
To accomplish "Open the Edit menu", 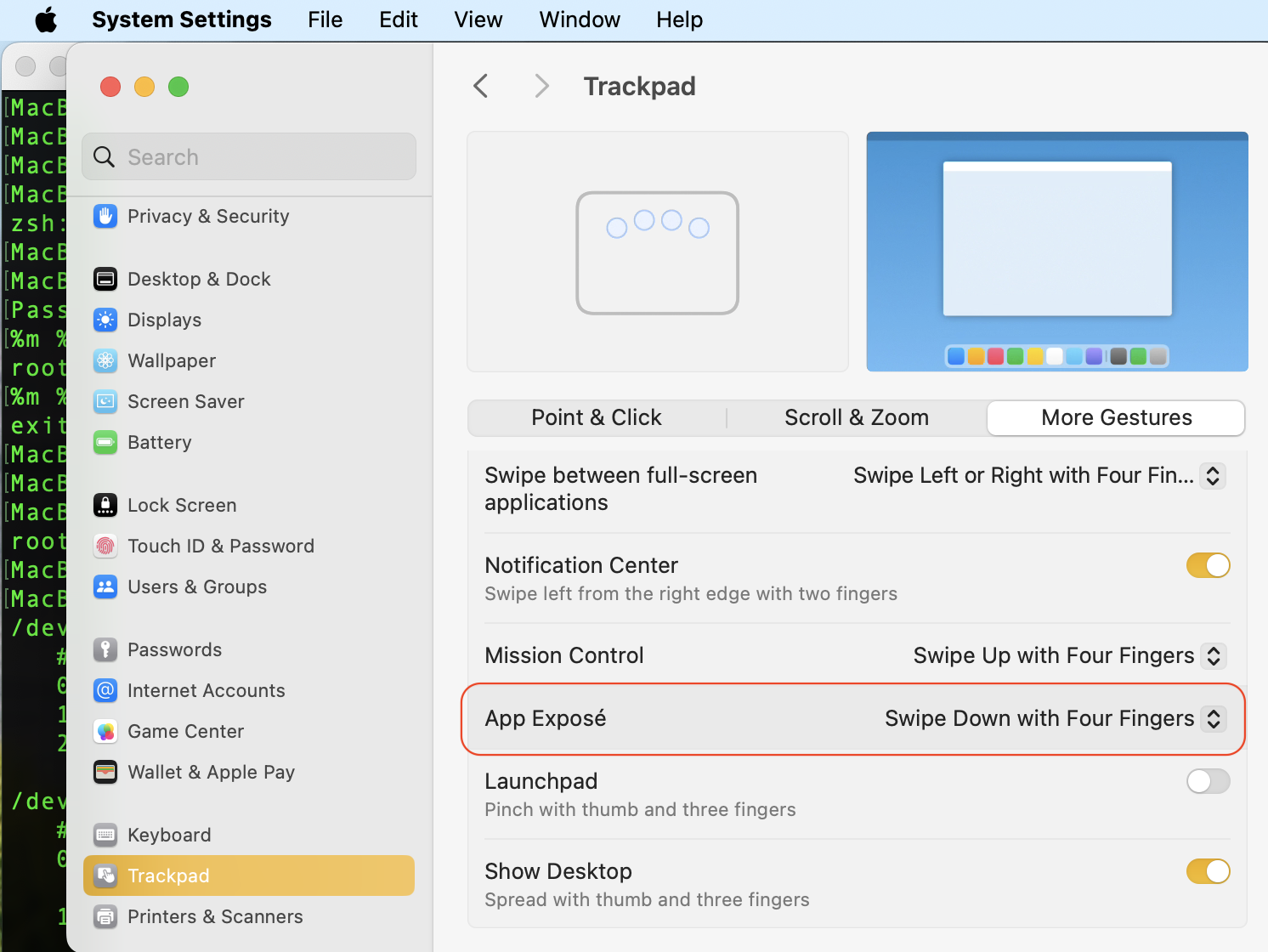I will [399, 20].
